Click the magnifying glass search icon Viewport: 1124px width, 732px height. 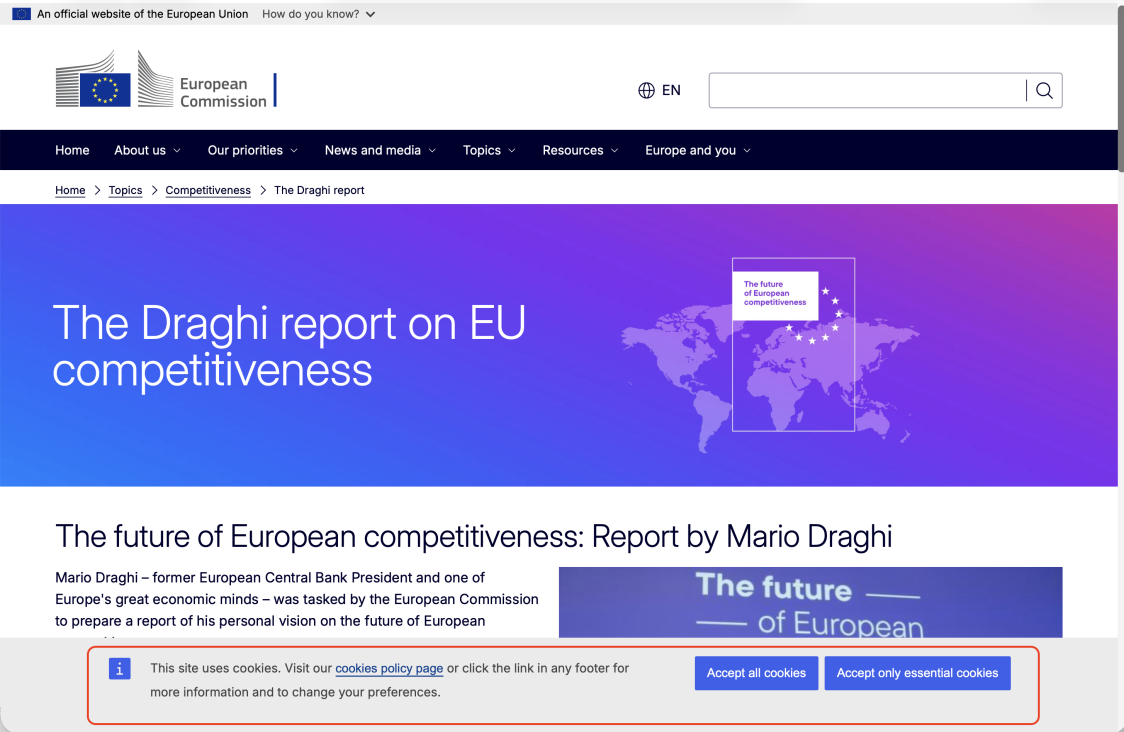1044,90
